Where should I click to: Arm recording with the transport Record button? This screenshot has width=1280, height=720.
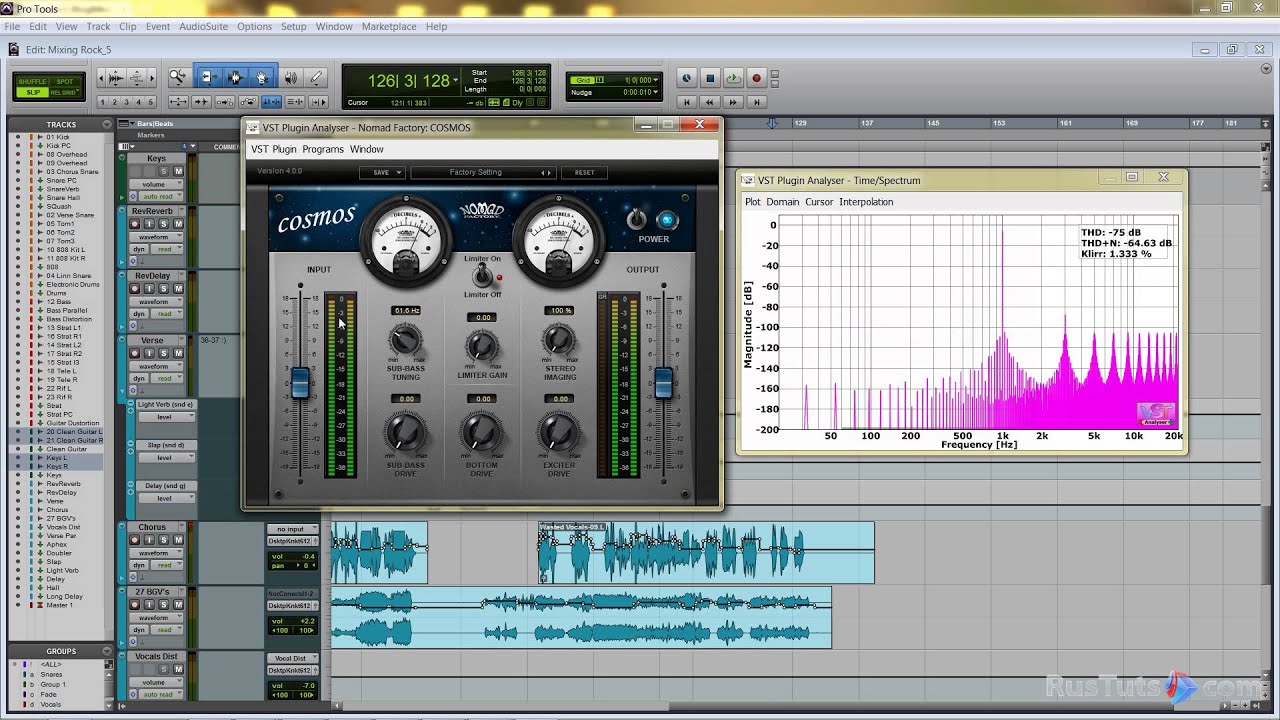click(x=757, y=78)
